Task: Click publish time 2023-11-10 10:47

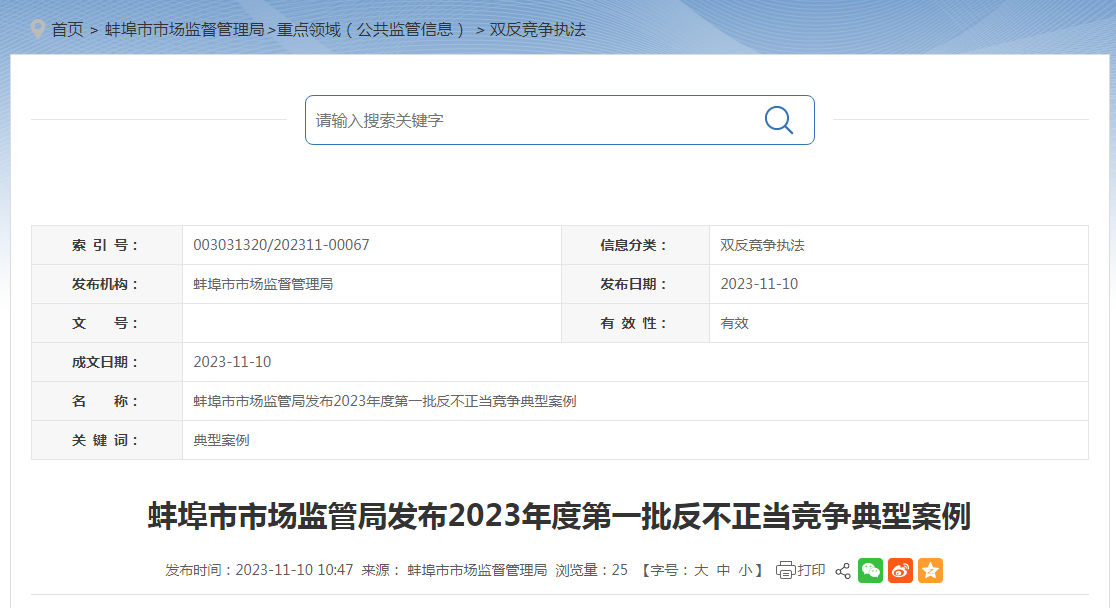Action: coord(294,570)
